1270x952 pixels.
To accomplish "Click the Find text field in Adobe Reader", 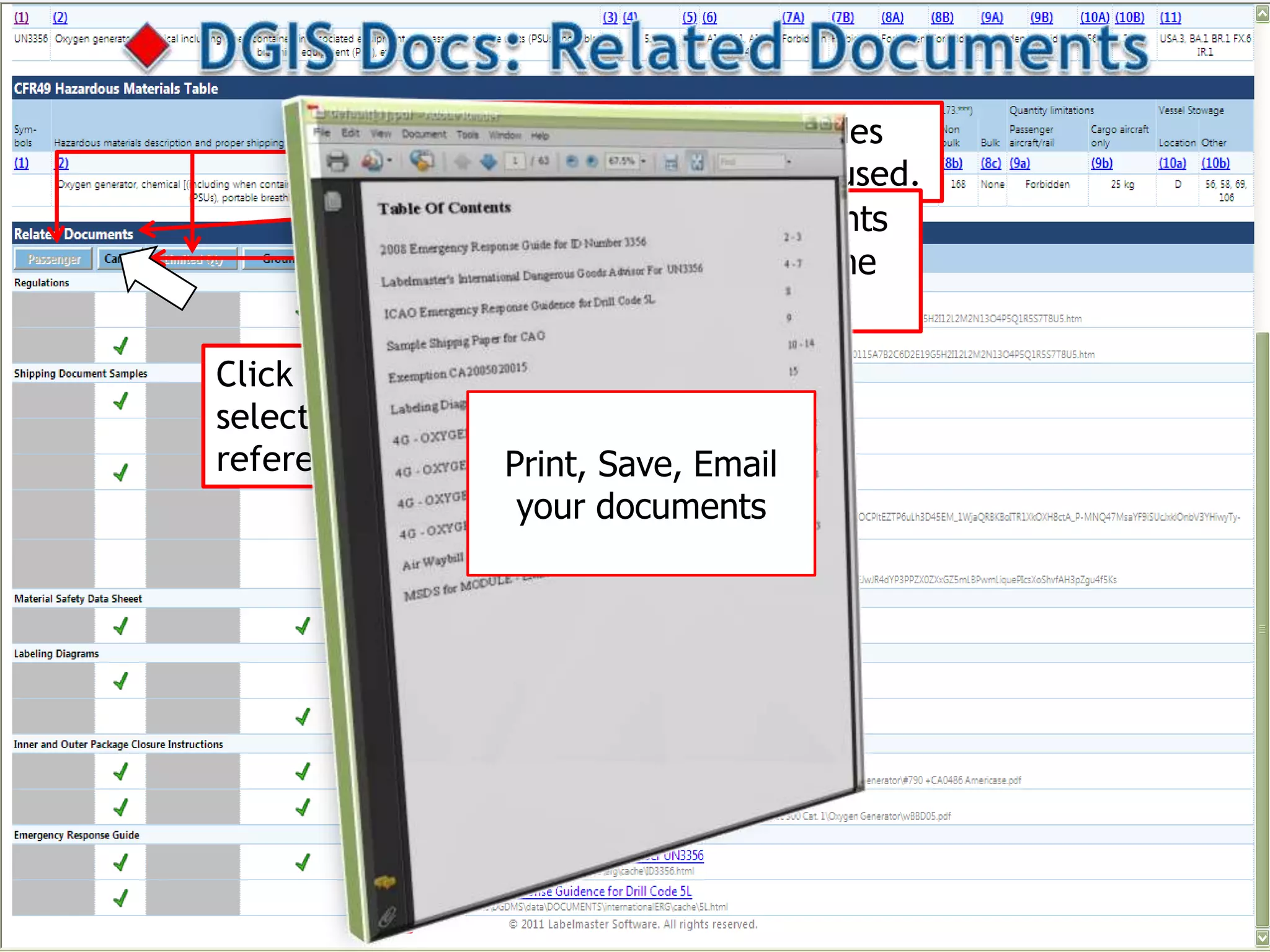I will pos(750,162).
